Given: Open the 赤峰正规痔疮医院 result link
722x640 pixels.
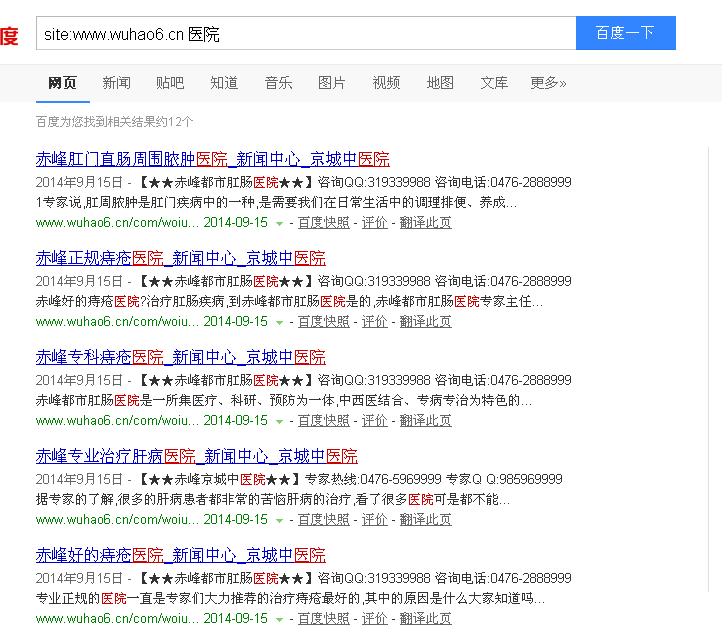Looking at the screenshot, I should click(180, 258).
